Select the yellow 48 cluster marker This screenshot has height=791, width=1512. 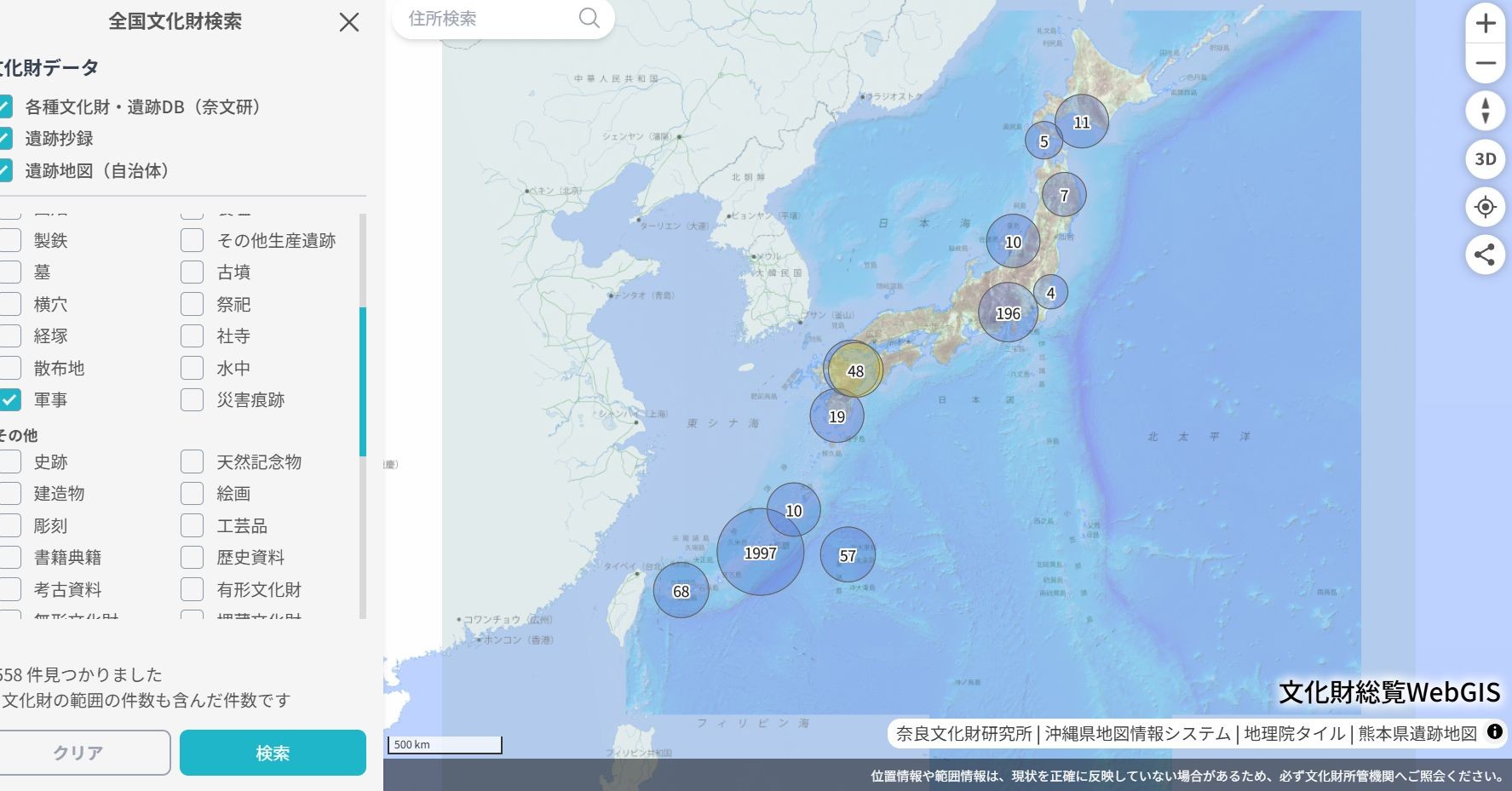854,370
